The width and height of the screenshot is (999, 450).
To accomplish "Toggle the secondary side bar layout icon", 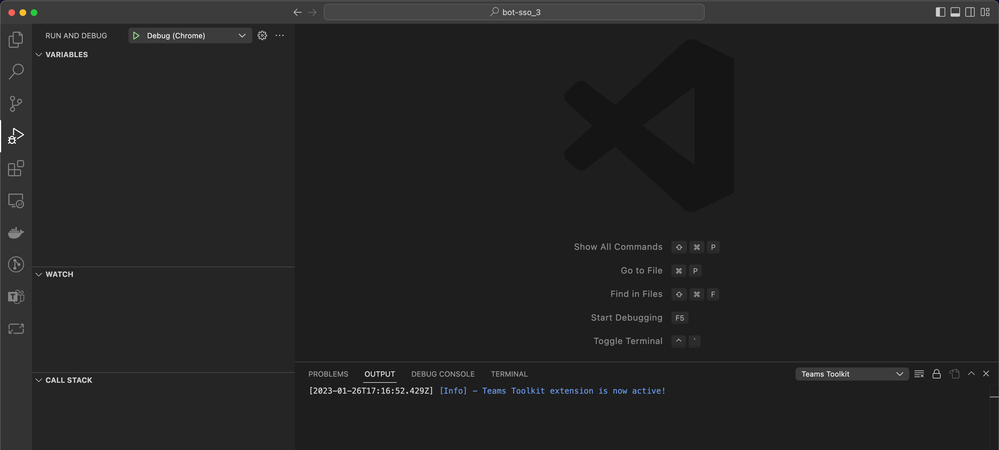I will pos(970,12).
